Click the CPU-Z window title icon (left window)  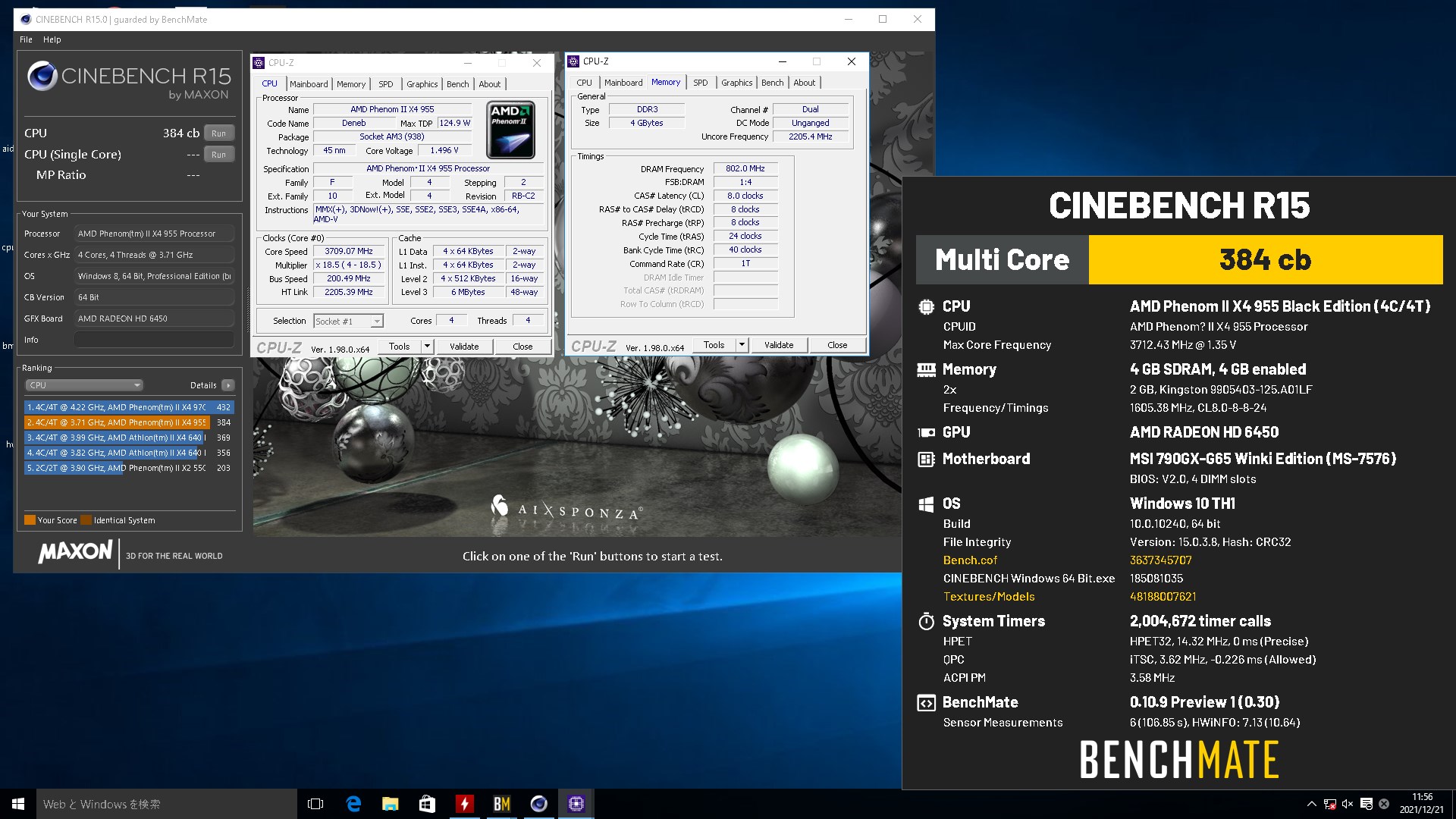[259, 63]
